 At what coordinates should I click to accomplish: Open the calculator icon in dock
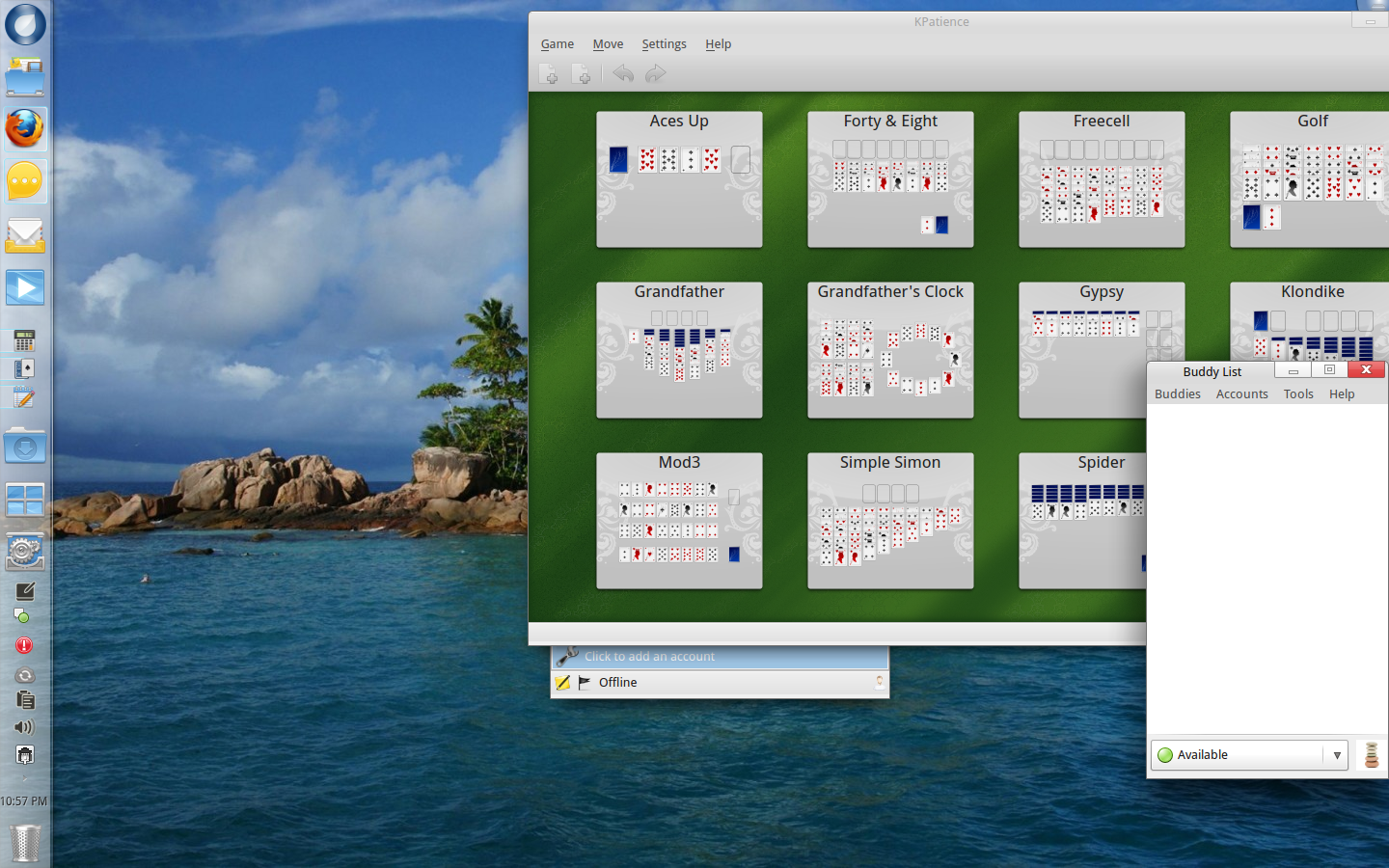pos(25,340)
